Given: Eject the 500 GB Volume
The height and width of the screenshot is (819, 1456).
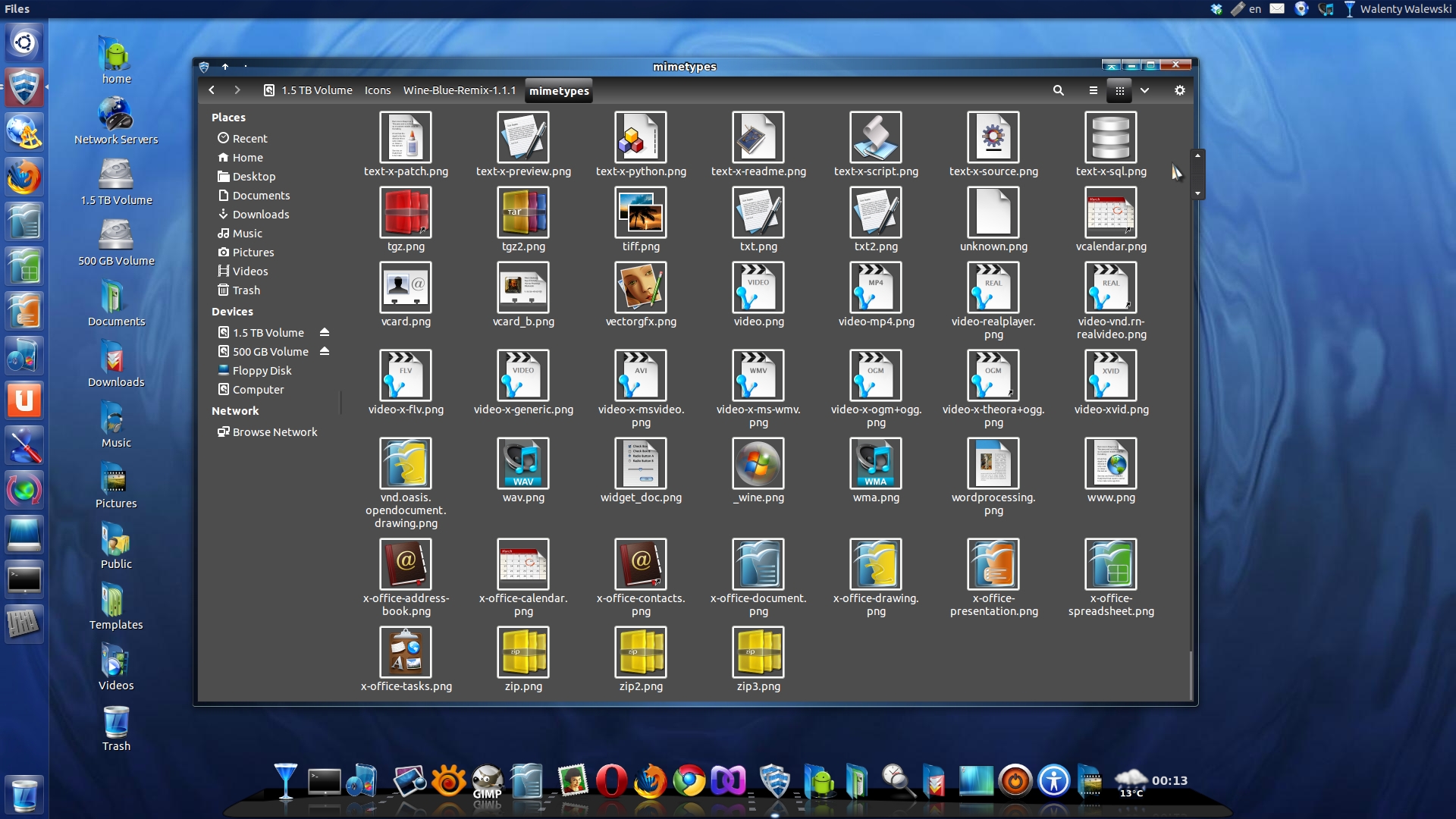Looking at the screenshot, I should [x=325, y=351].
